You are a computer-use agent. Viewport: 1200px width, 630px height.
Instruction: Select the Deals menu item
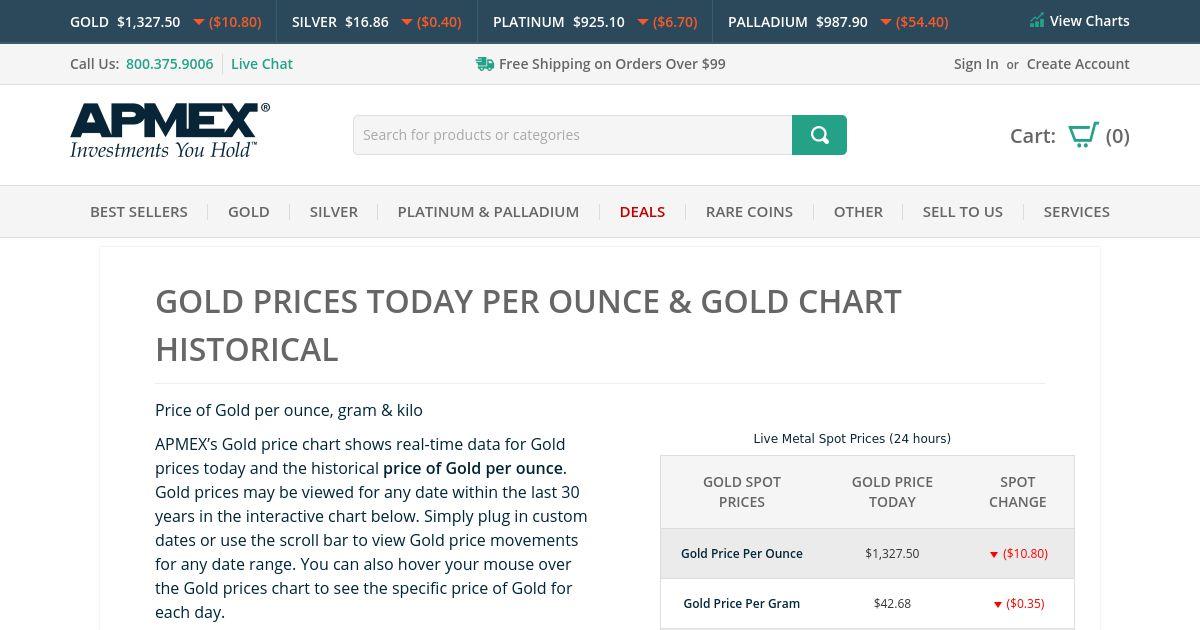click(x=642, y=212)
